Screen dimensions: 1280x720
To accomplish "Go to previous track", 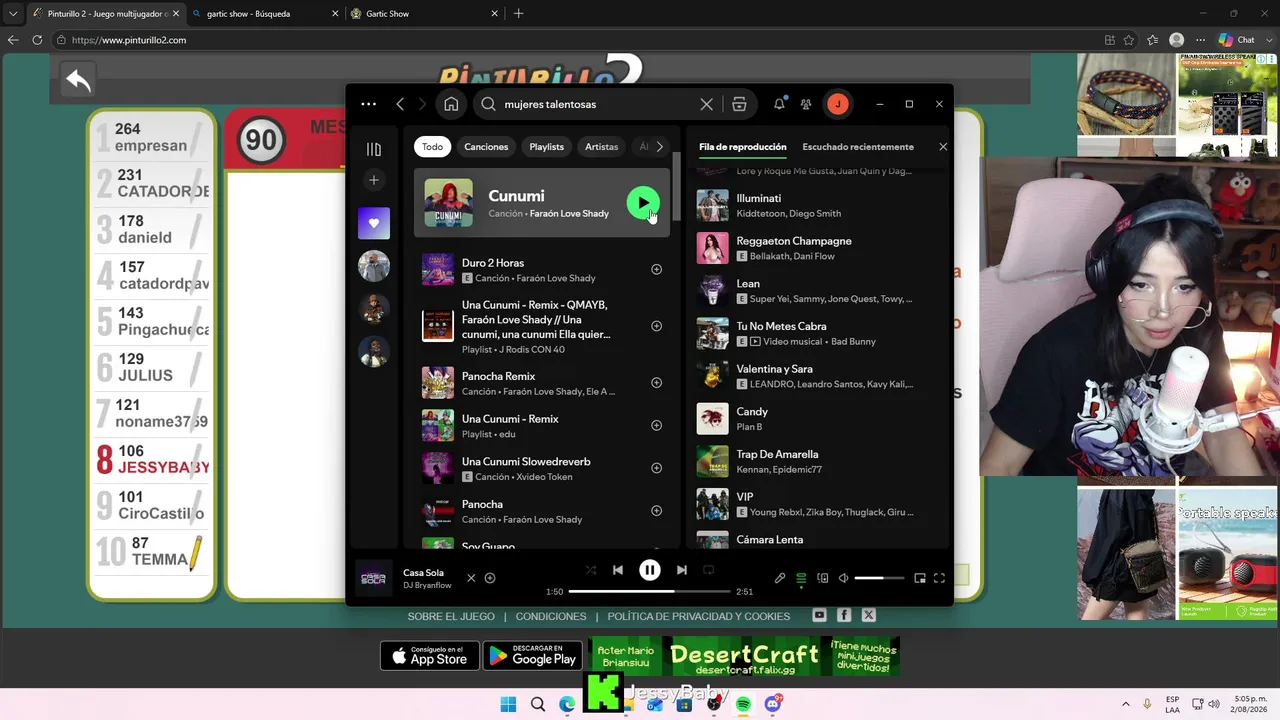I will [618, 570].
